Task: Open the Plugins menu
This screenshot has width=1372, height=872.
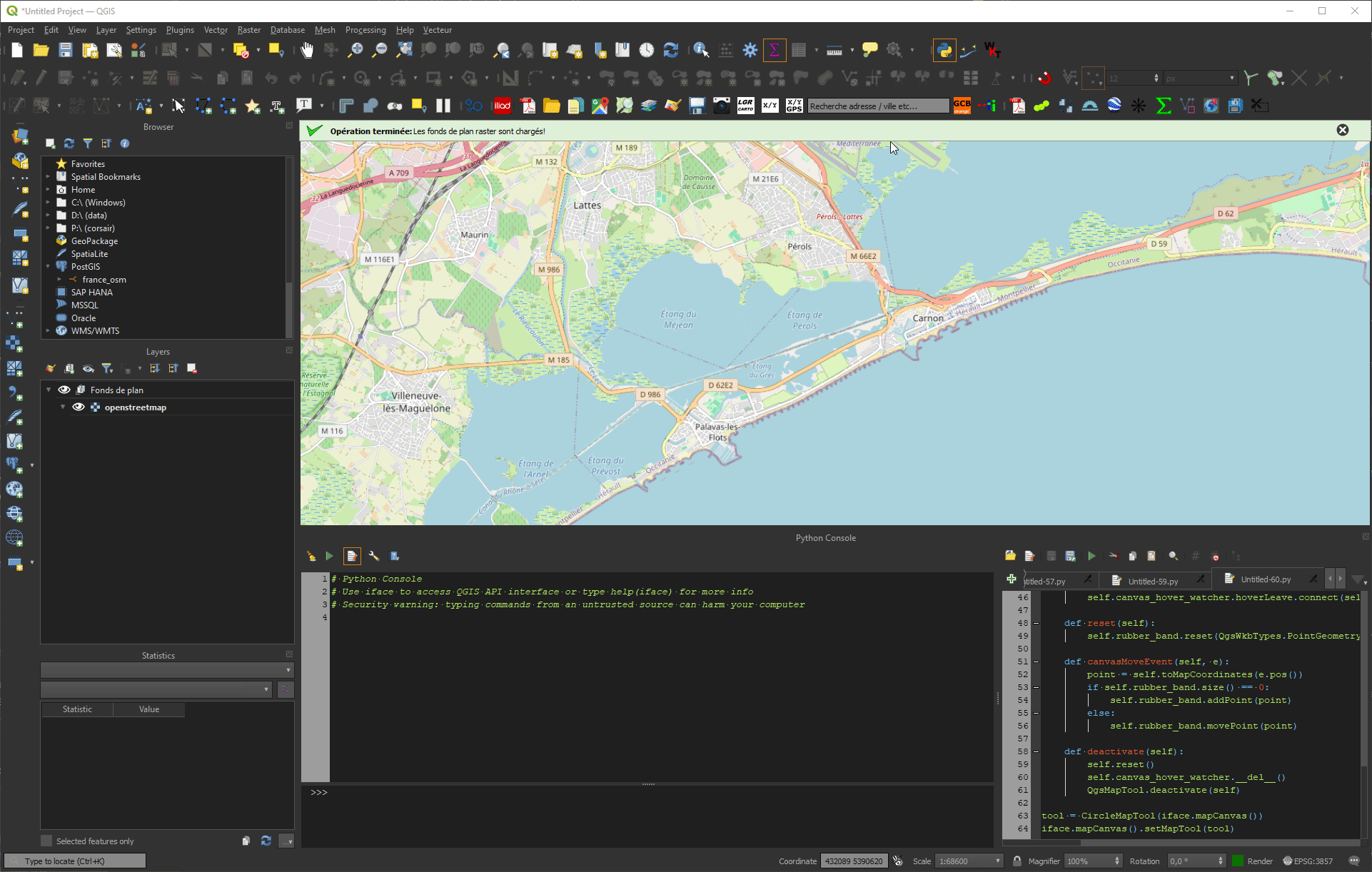Action: pos(180,29)
